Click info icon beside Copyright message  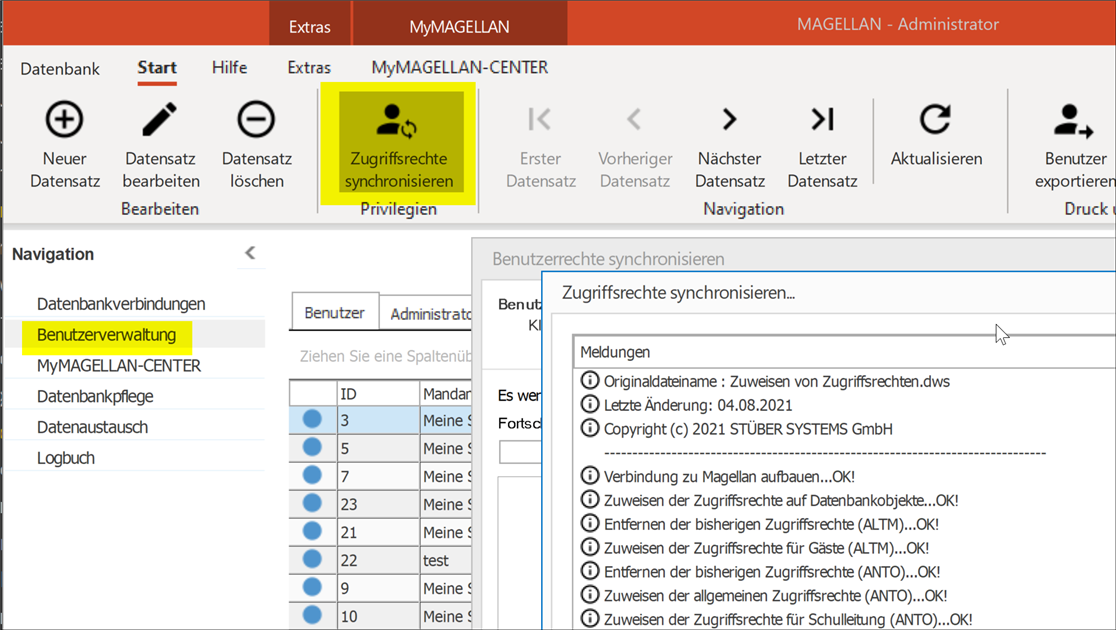590,428
